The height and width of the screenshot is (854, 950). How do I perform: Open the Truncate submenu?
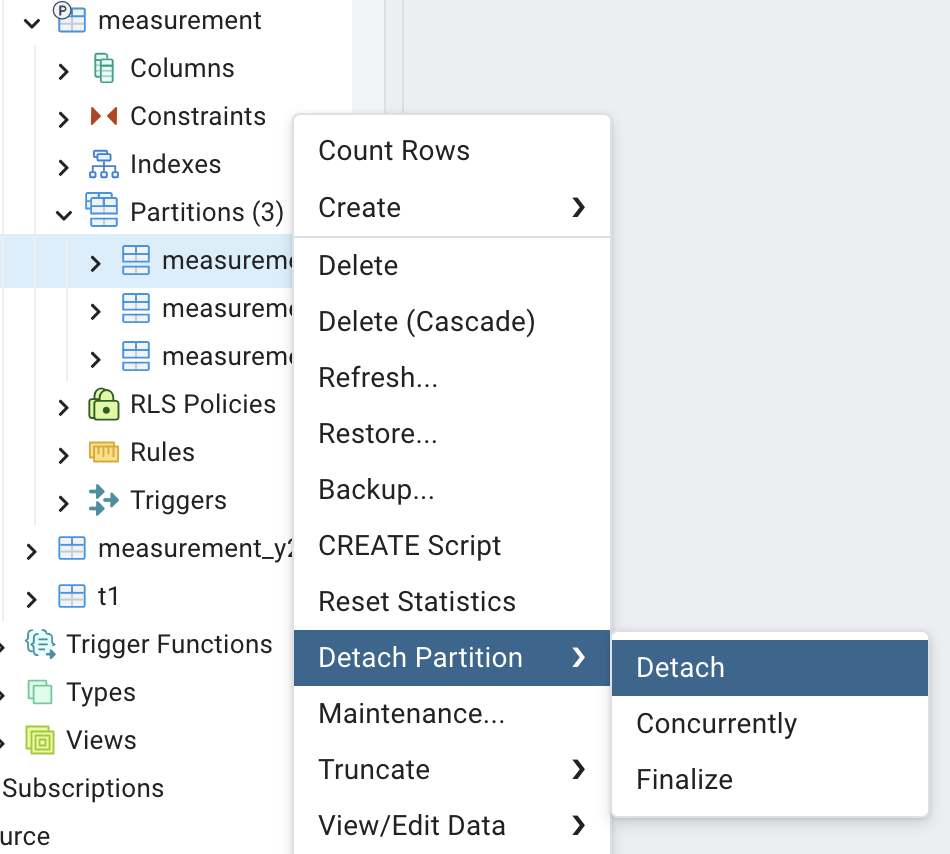click(x=451, y=770)
